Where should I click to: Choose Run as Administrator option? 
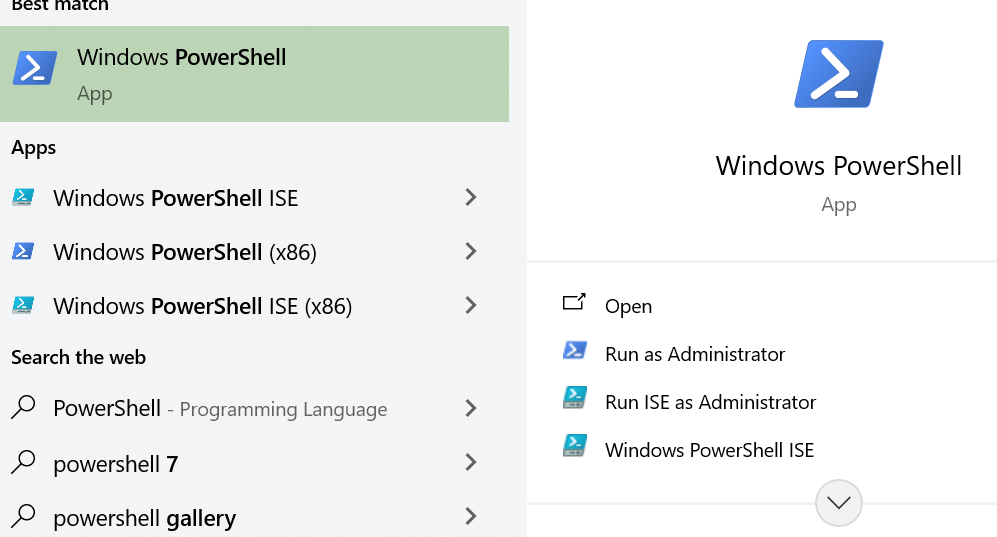coord(695,354)
